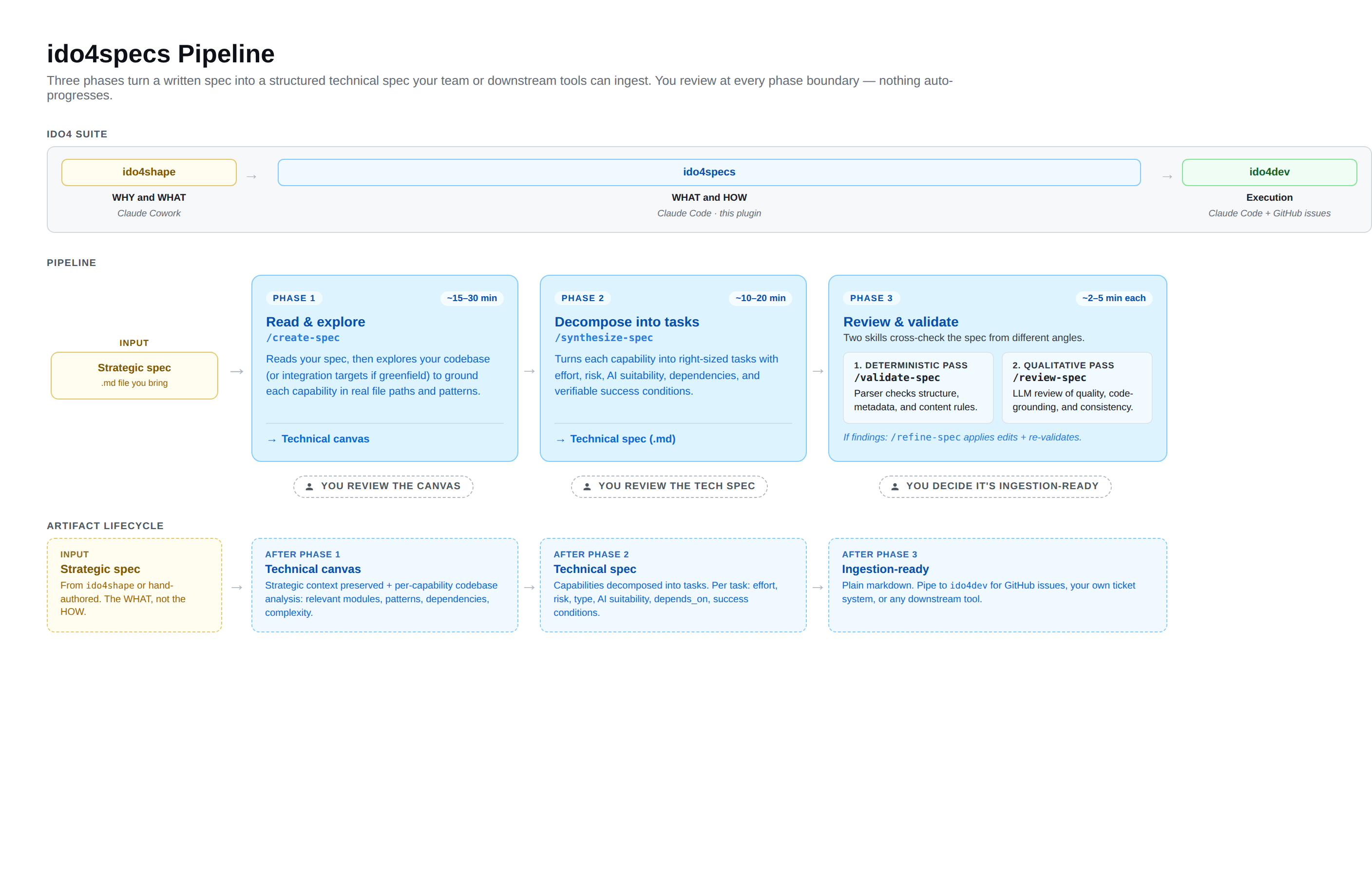Image resolution: width=1372 pixels, height=877 pixels.
Task: Click arrow between lifecycle Input and After Phase 1
Action: 236,588
